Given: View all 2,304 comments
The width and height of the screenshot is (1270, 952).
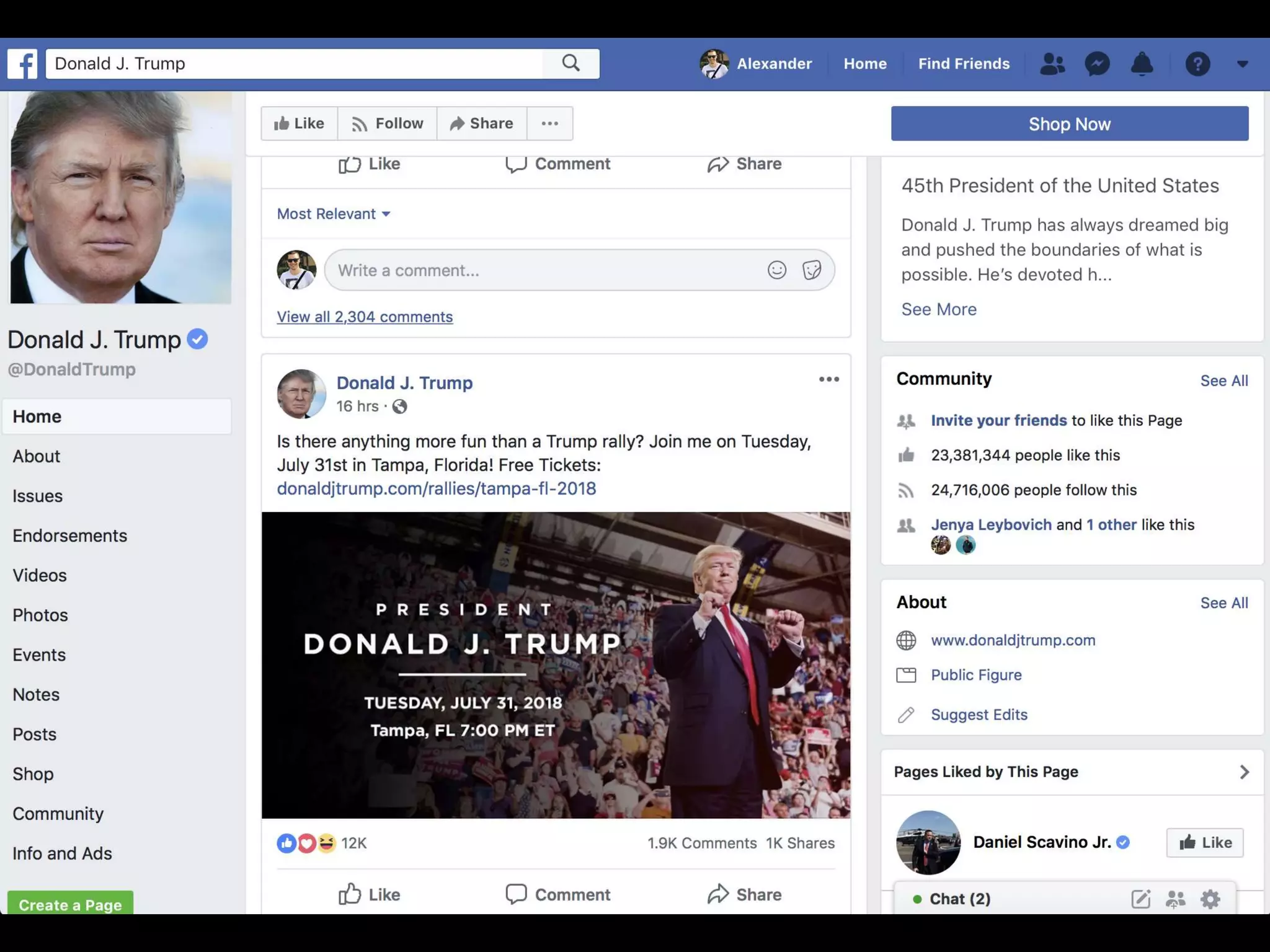Looking at the screenshot, I should (365, 317).
